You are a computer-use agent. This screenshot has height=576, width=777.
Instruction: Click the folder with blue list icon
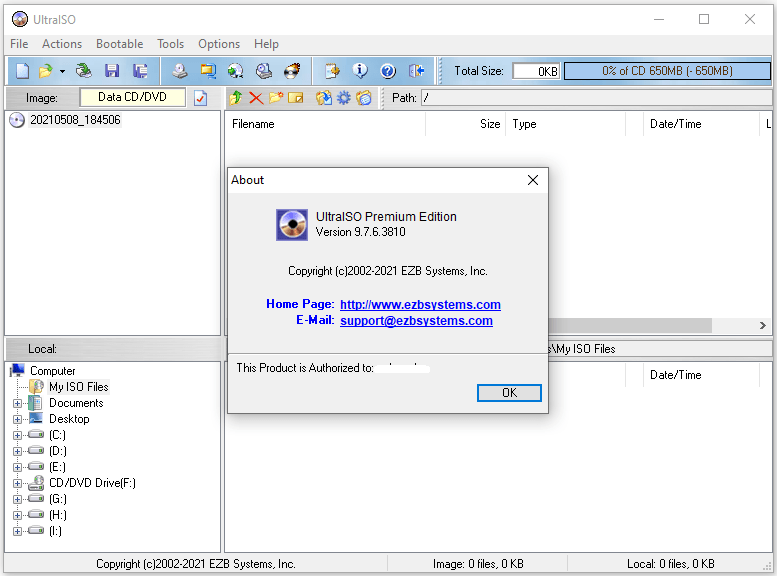pos(364,98)
